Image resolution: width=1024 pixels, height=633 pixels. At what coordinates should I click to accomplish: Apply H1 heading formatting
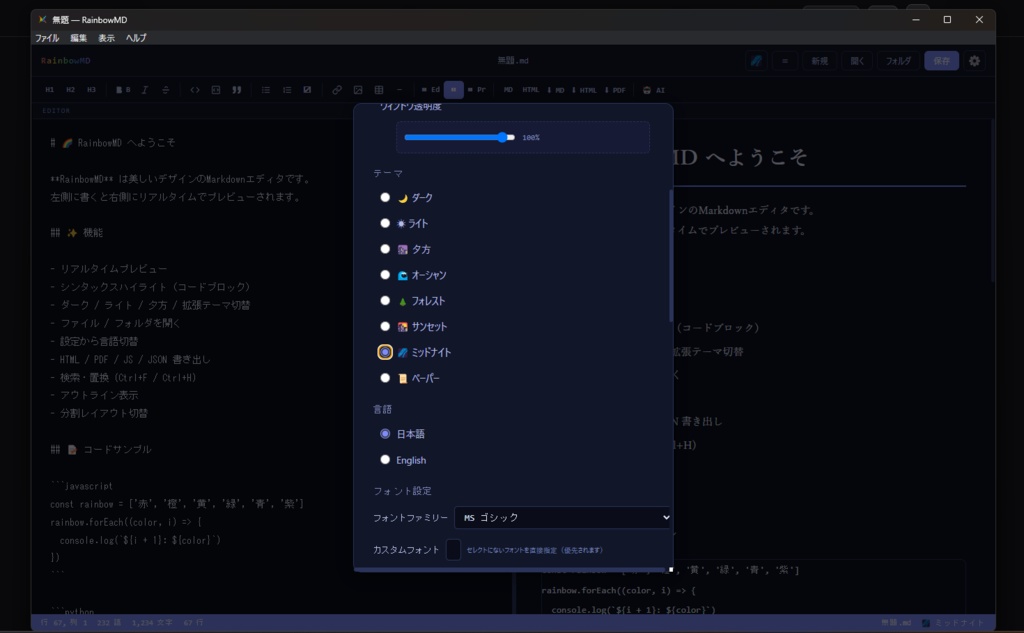(49, 89)
